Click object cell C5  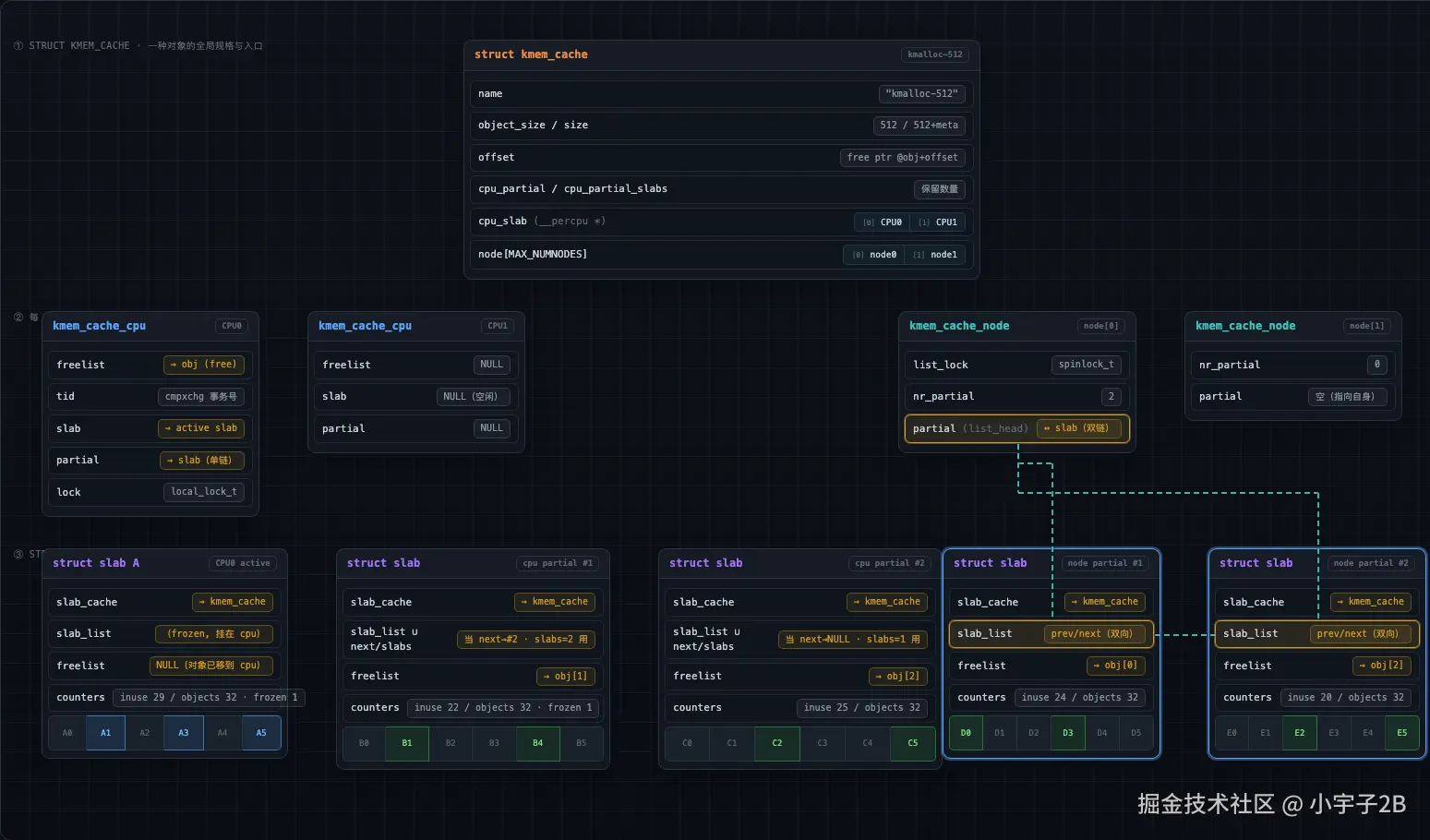(x=913, y=743)
